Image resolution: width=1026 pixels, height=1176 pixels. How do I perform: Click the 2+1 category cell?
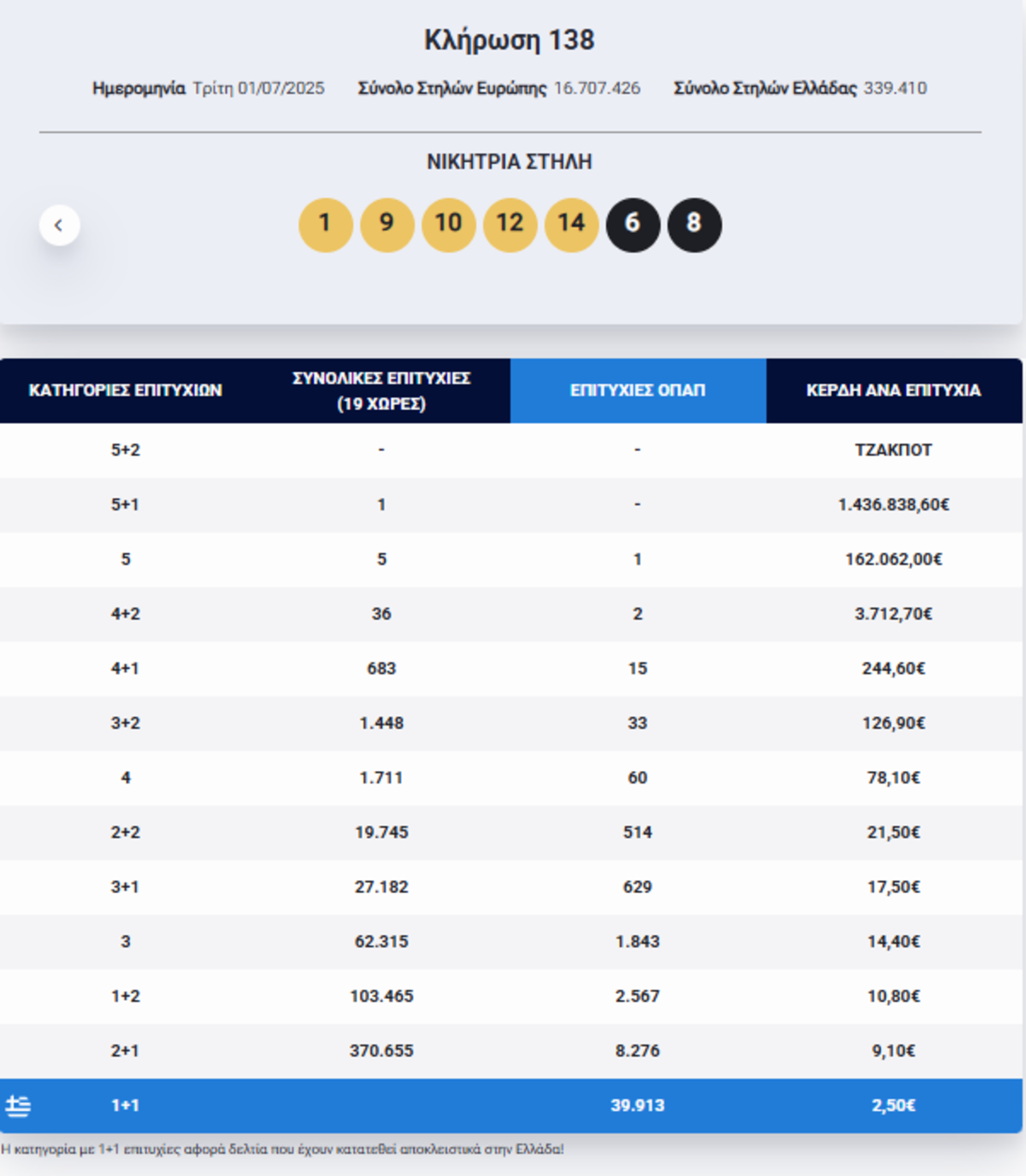pos(126,1052)
